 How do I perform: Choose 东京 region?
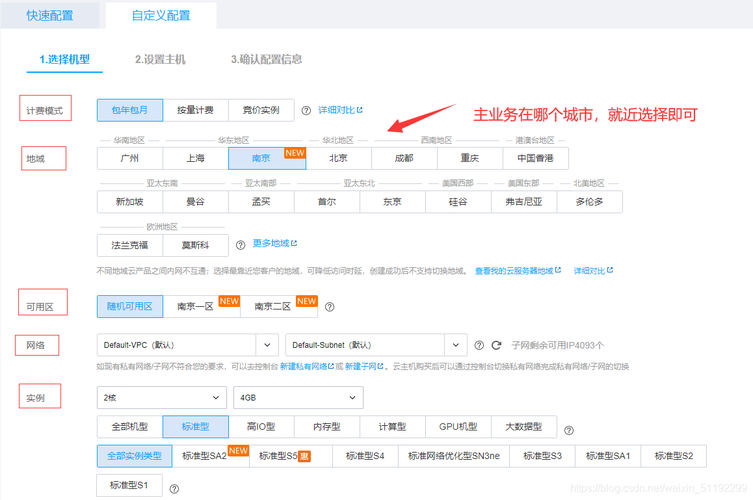pyautogui.click(x=392, y=202)
